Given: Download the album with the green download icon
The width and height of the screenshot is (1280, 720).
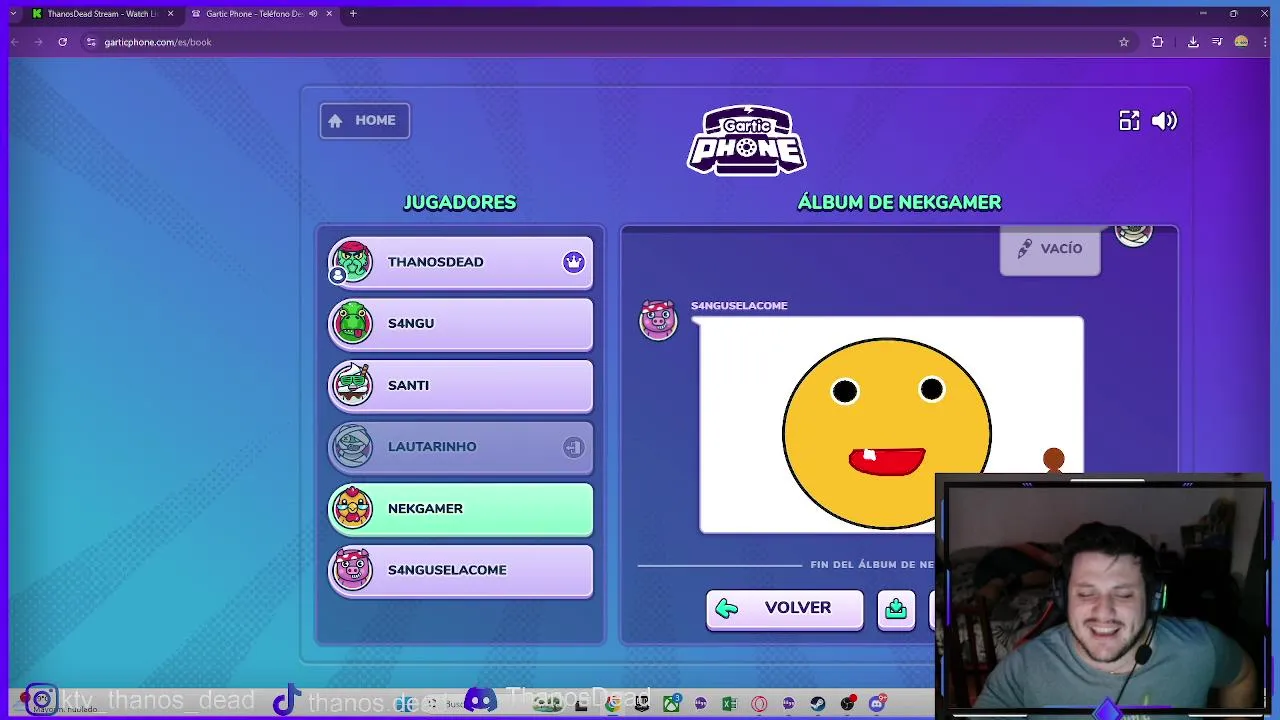Looking at the screenshot, I should click(x=896, y=609).
